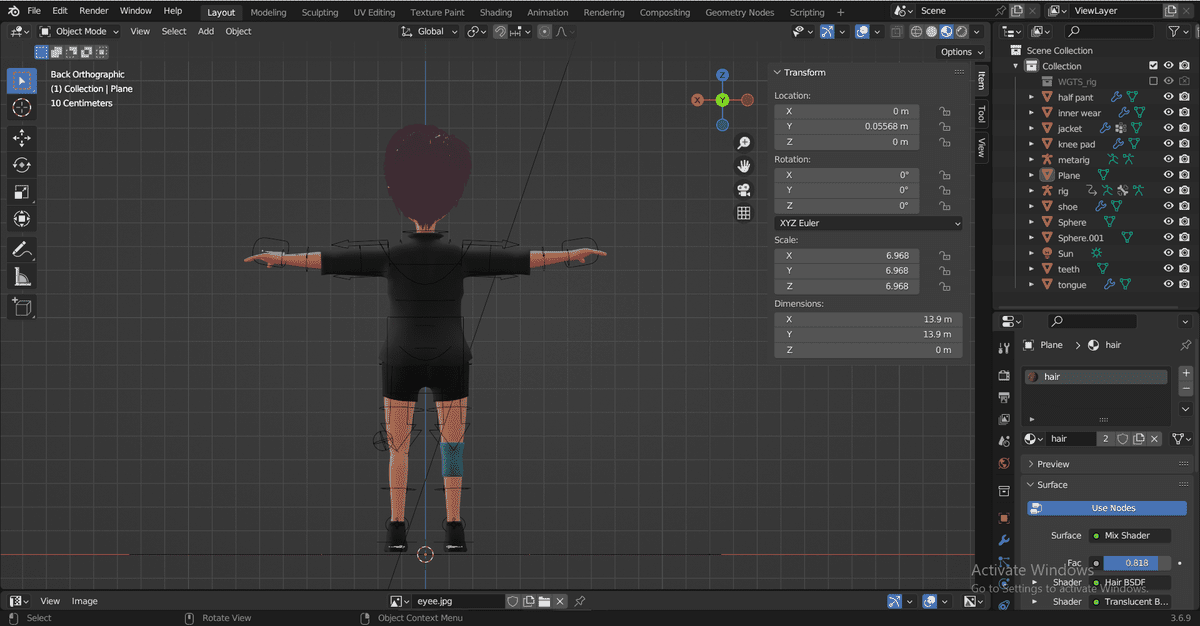Click the Options button in viewport header
The height and width of the screenshot is (626, 1200).
[x=960, y=52]
